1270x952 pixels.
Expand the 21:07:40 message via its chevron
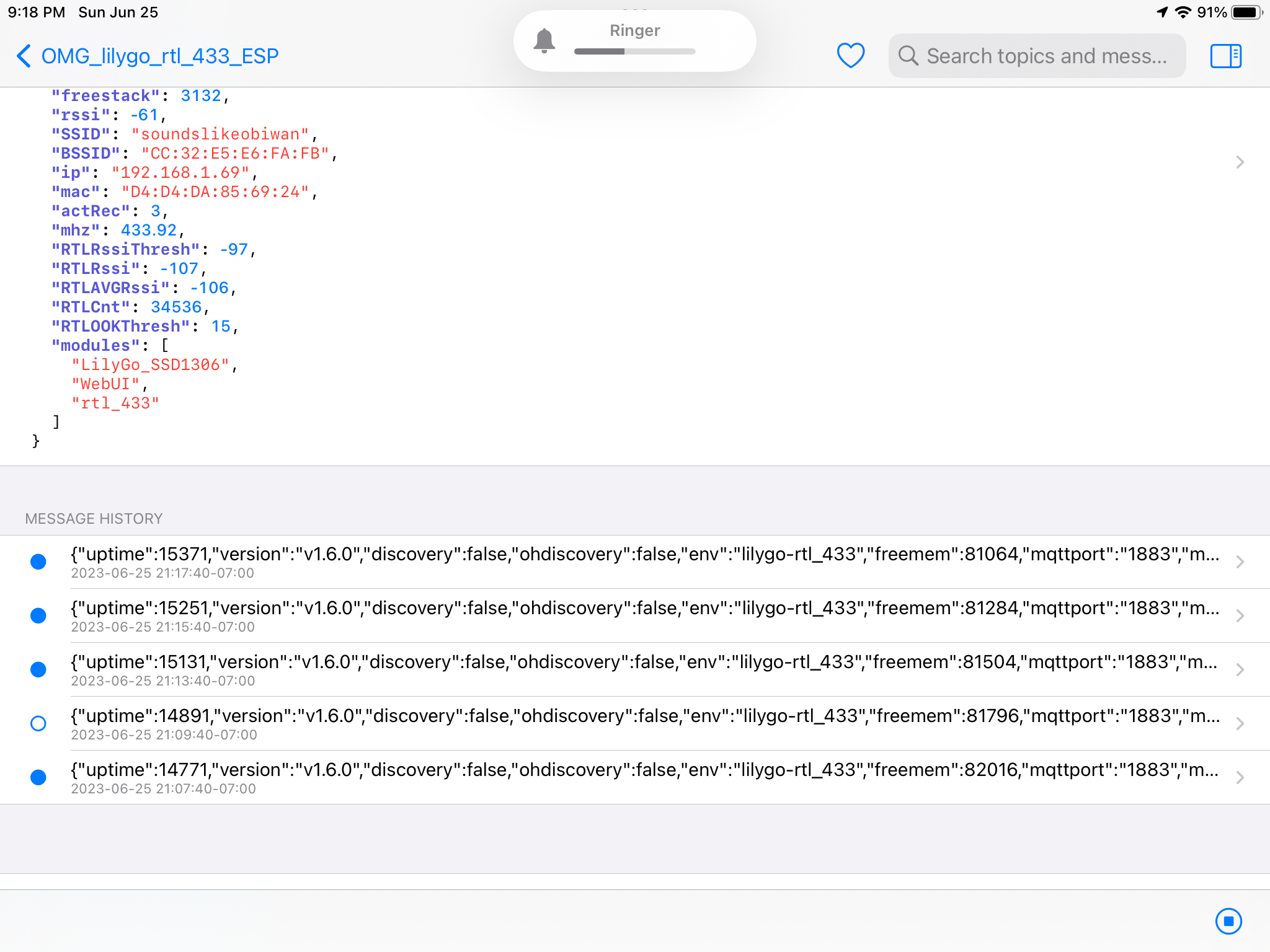click(x=1240, y=777)
